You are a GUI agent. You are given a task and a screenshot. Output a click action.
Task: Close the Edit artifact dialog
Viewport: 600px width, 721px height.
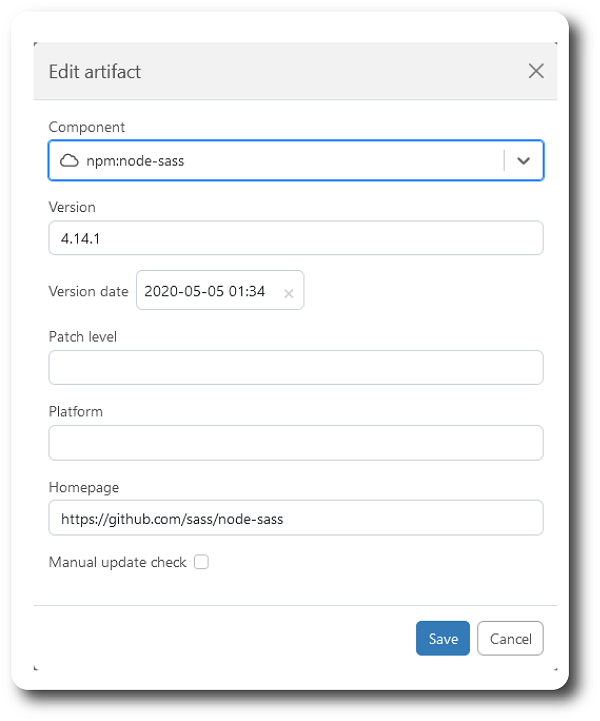536,71
